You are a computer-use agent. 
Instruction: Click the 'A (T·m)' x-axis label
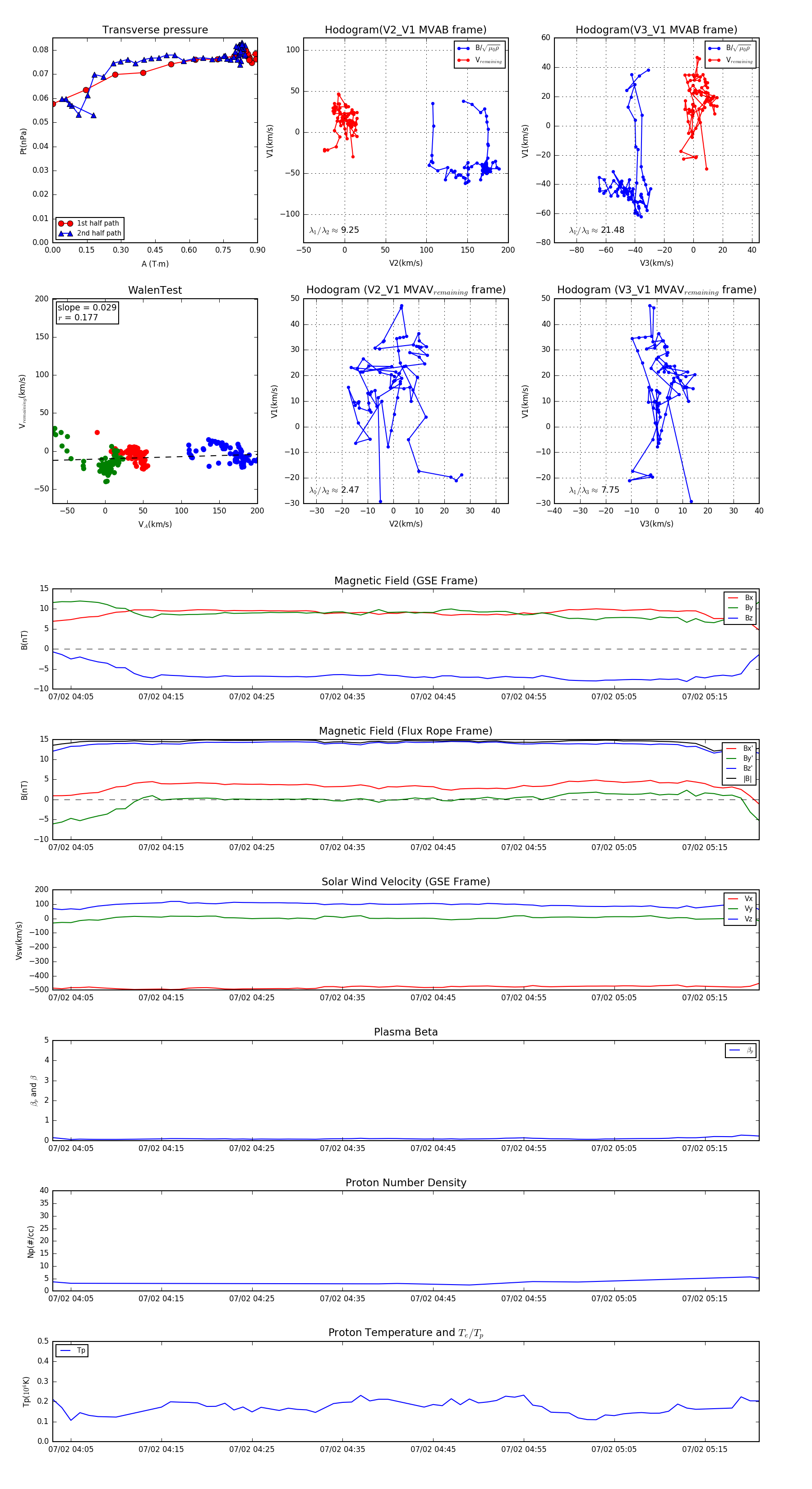click(155, 264)
